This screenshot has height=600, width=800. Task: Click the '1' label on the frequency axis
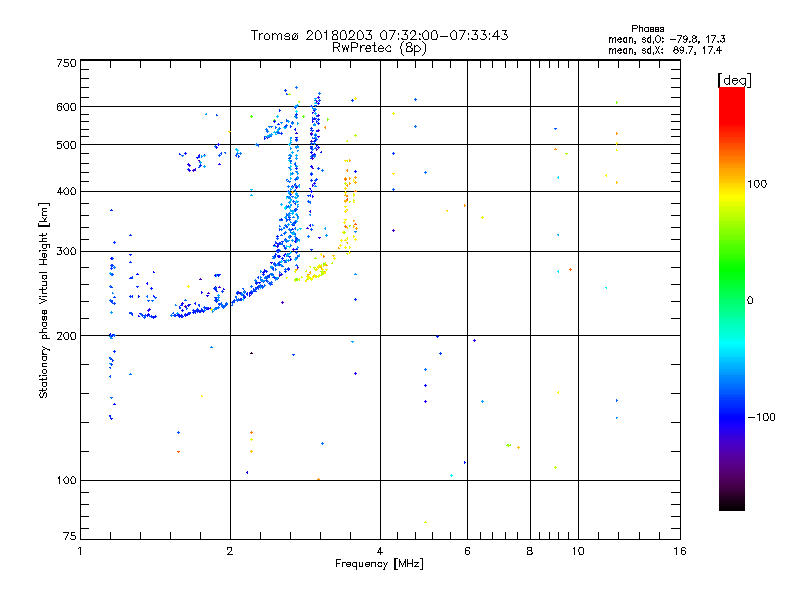pyautogui.click(x=80, y=551)
